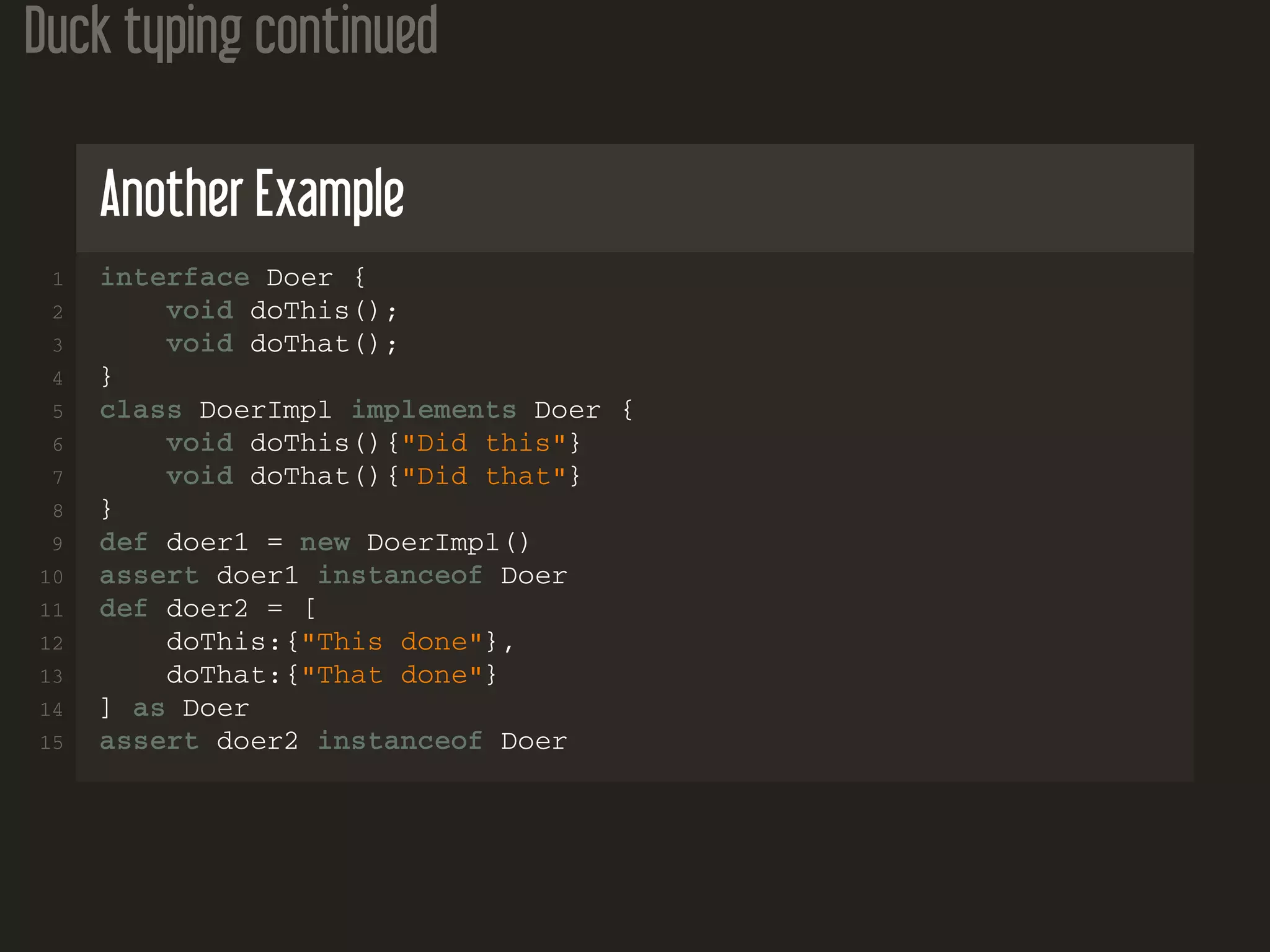Click the 'new' keyword on line 9
The height and width of the screenshot is (952, 1270).
pos(325,543)
